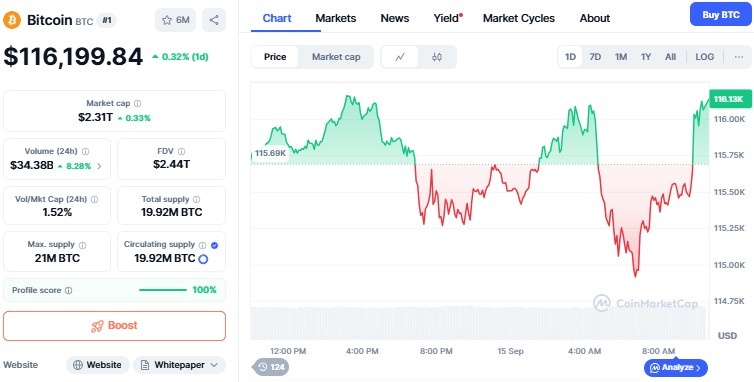Enable LOG scale on chart
Image resolution: width=754 pixels, height=382 pixels.
pos(704,57)
